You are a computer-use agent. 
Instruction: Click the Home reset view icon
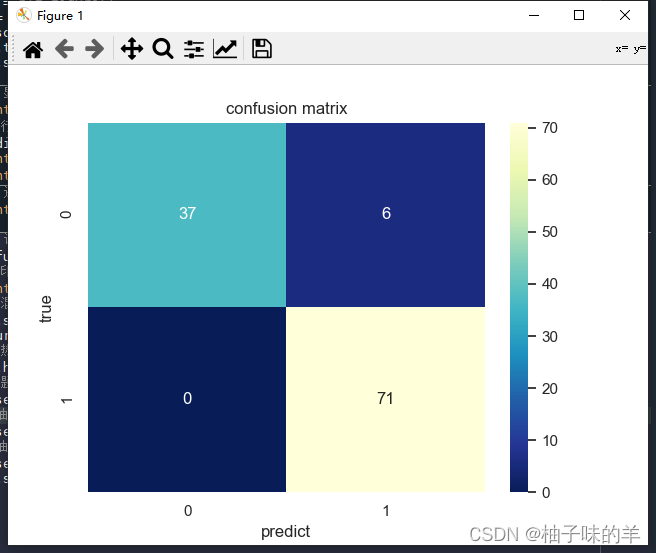(33, 49)
